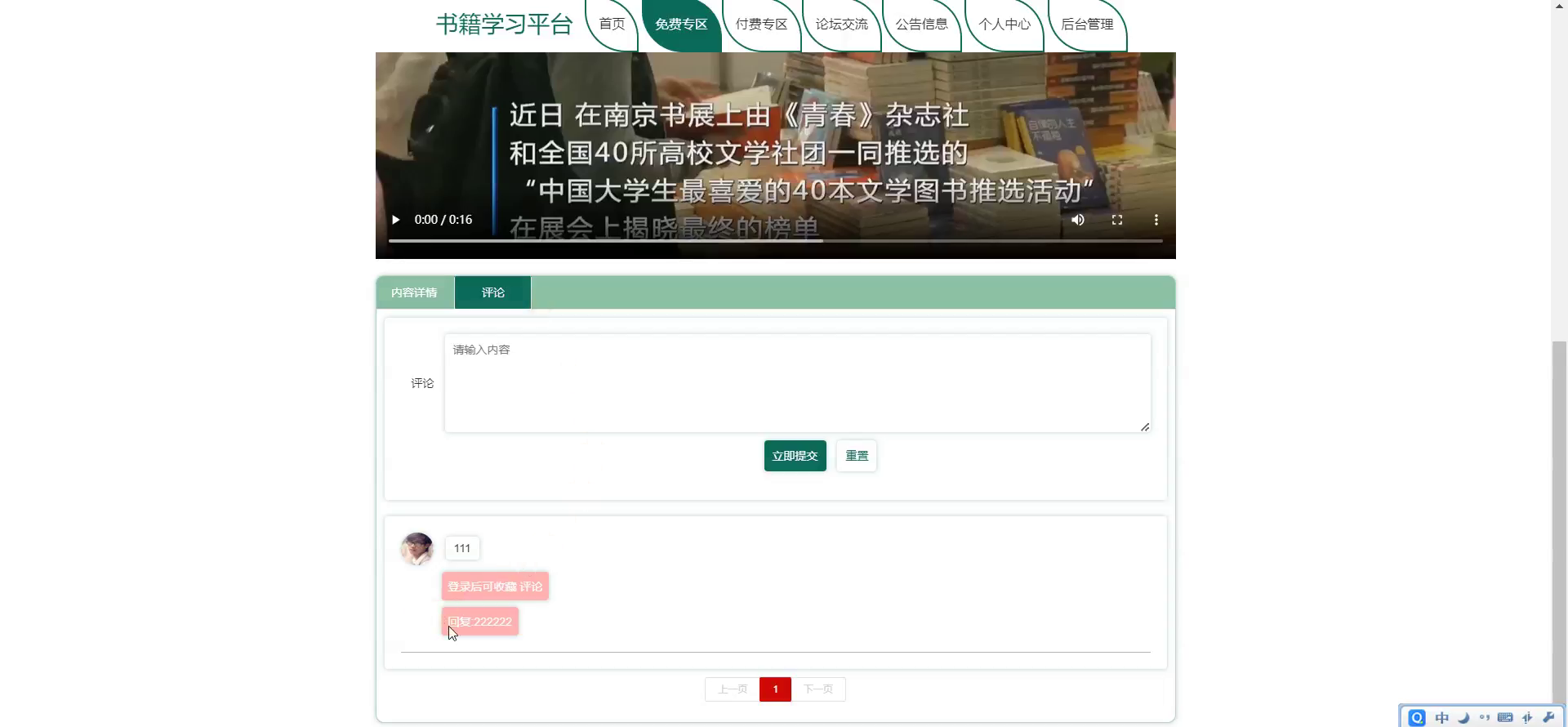The height and width of the screenshot is (727, 1568).
Task: Open the soft keyboard icon
Action: point(1505,718)
